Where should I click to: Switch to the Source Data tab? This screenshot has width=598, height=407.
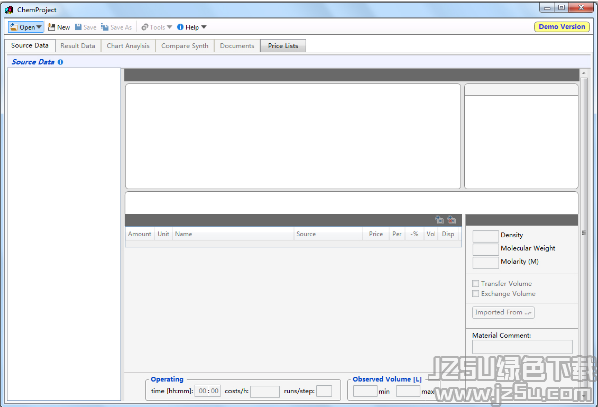click(x=30, y=45)
